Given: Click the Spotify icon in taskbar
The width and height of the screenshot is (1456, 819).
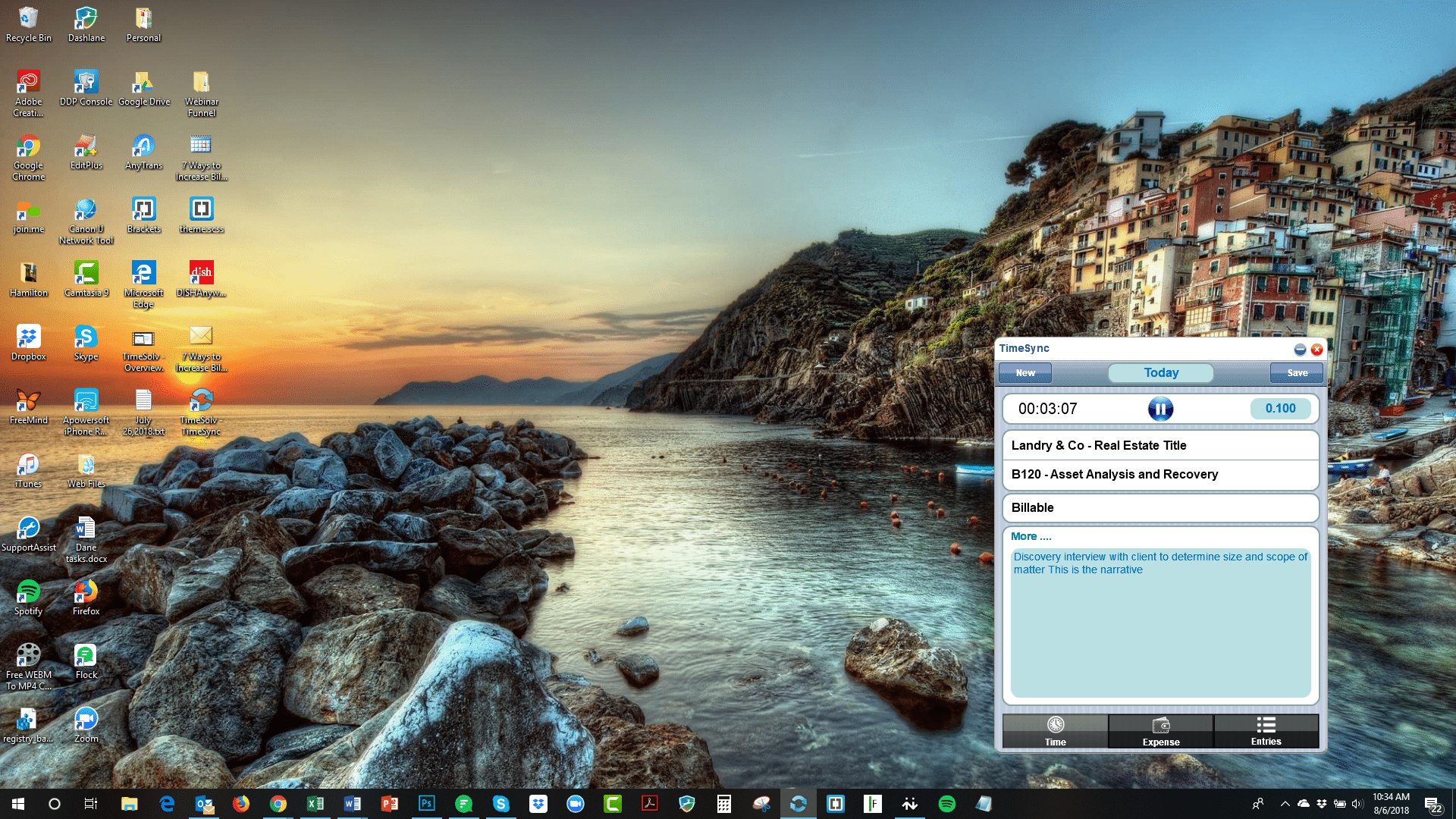Looking at the screenshot, I should pos(946,804).
